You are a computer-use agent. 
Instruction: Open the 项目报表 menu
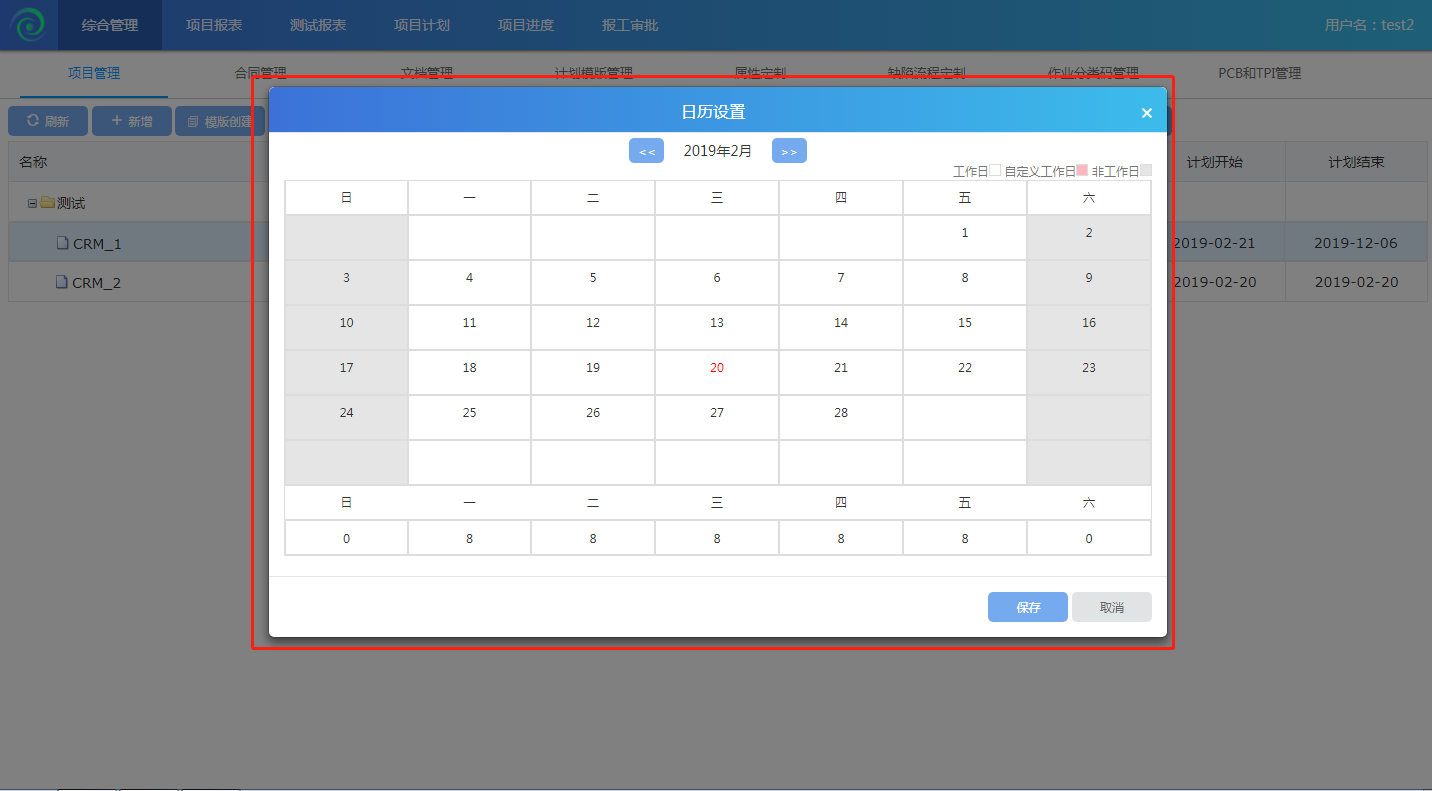pyautogui.click(x=214, y=25)
